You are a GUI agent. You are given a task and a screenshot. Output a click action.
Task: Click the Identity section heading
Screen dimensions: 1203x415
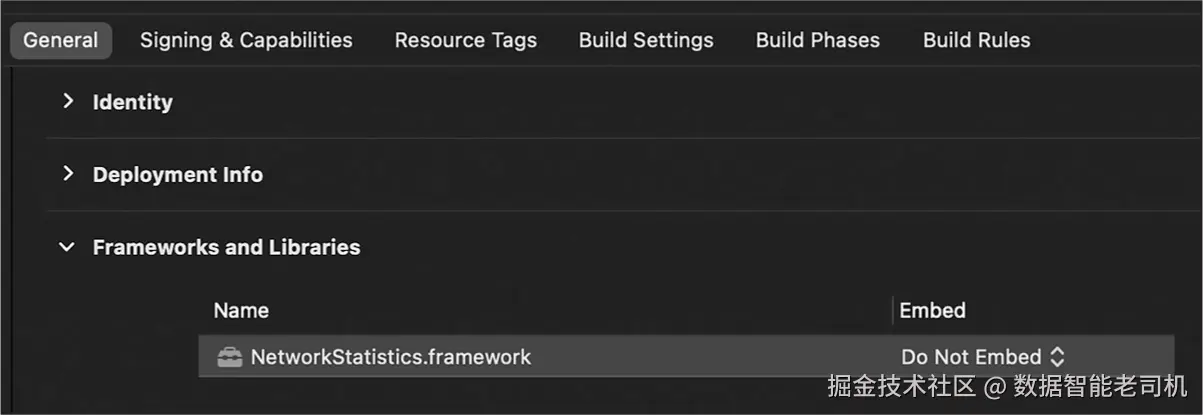tap(132, 102)
